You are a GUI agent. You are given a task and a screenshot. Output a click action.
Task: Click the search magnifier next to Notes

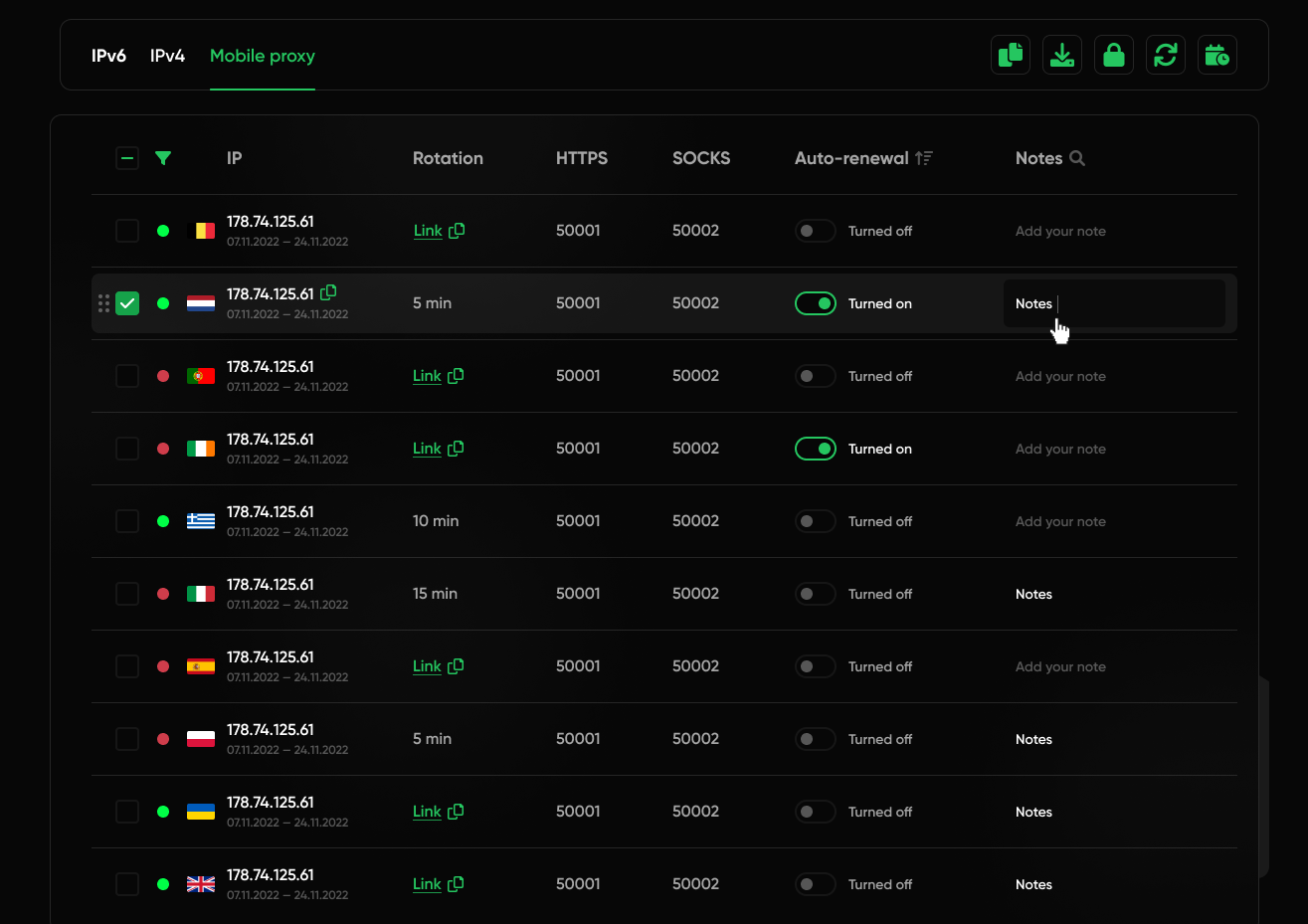pyautogui.click(x=1077, y=158)
